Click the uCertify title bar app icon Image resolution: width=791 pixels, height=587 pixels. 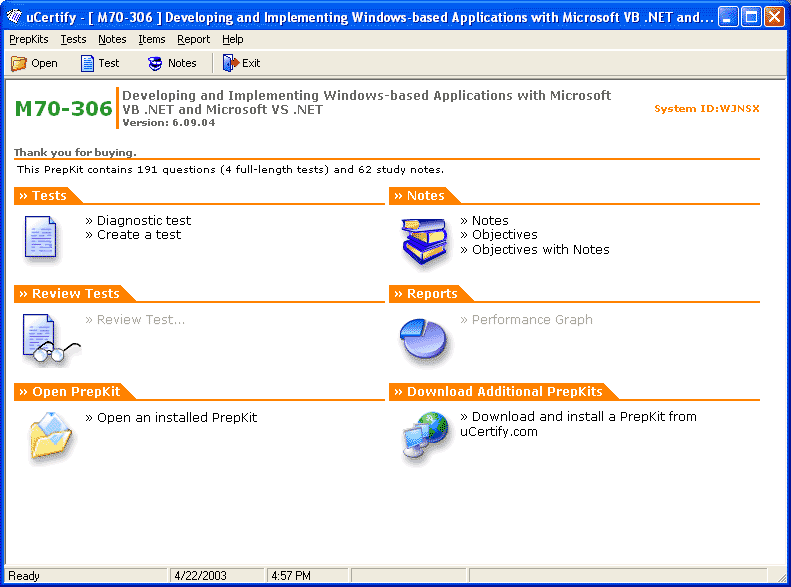pyautogui.click(x=14, y=17)
